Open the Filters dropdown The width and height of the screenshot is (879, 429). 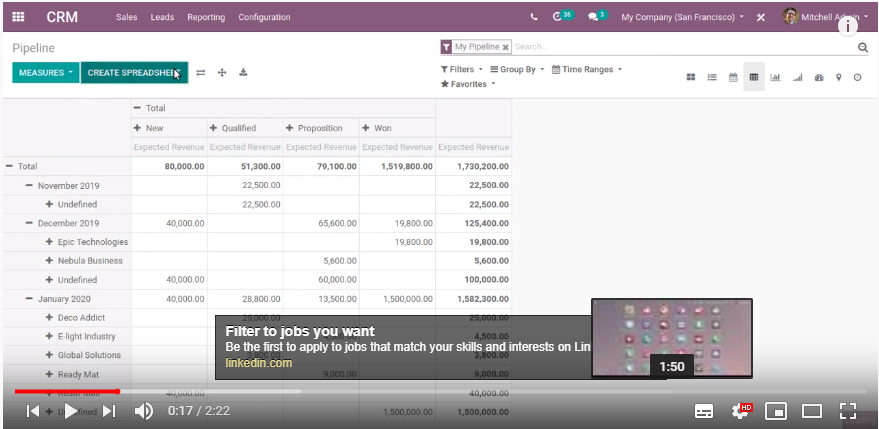(461, 70)
